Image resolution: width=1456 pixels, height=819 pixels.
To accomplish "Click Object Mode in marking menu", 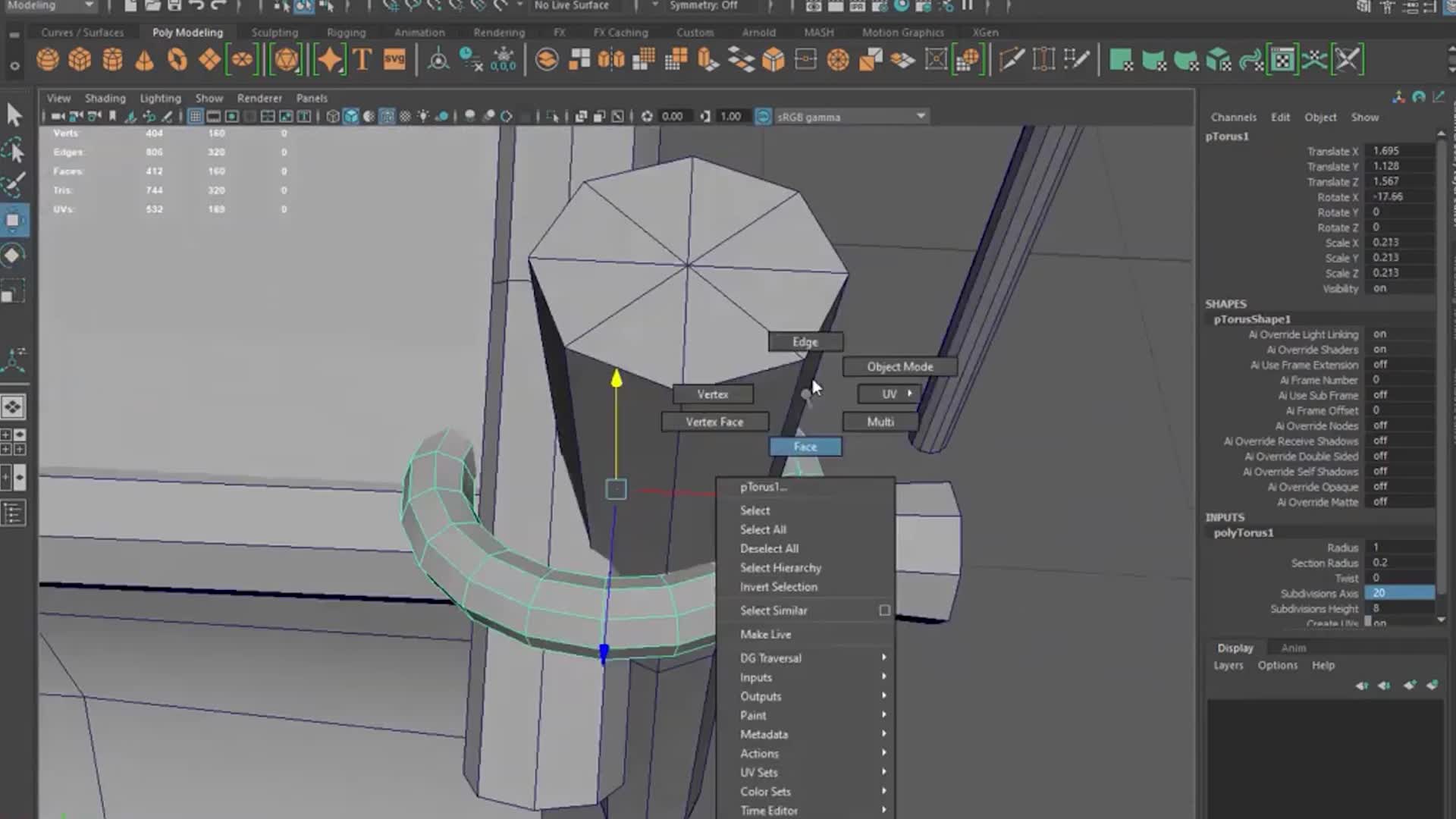I will 900,367.
